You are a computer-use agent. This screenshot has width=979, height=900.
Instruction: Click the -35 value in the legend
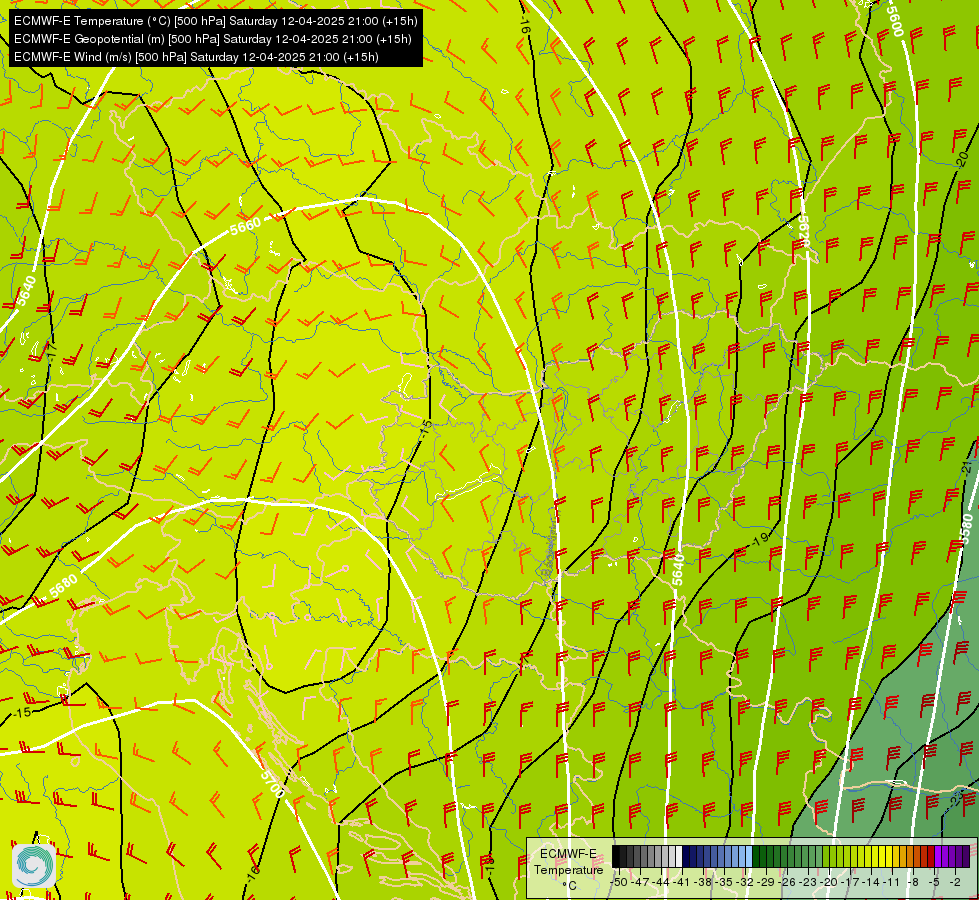[724, 883]
